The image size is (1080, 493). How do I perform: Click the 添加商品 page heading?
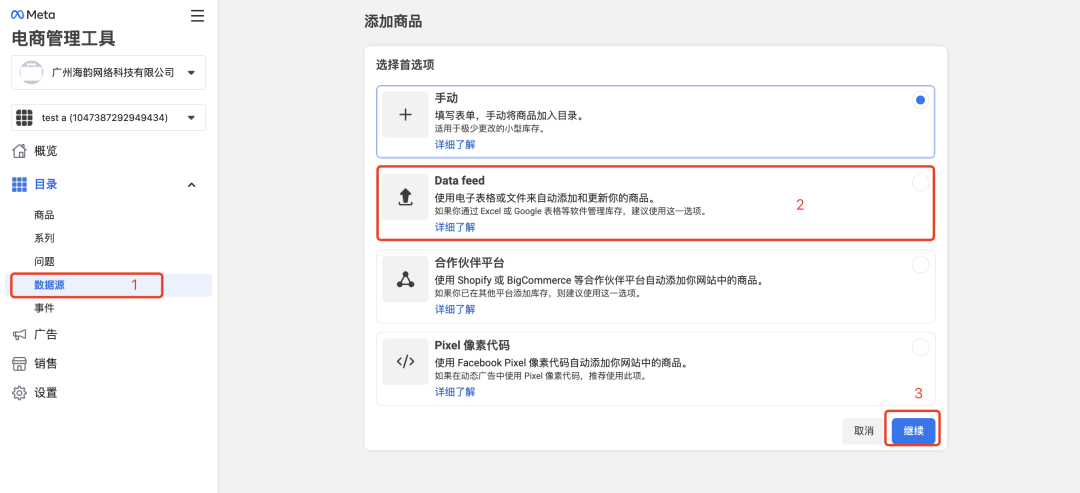pos(393,22)
